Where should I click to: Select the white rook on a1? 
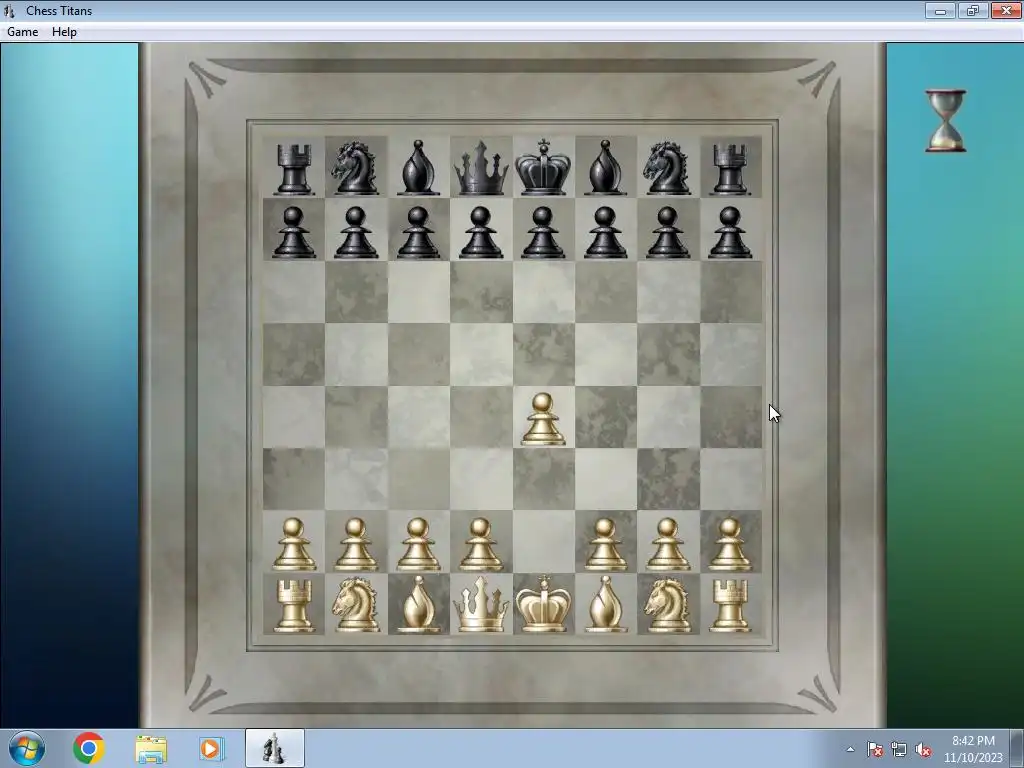(293, 606)
